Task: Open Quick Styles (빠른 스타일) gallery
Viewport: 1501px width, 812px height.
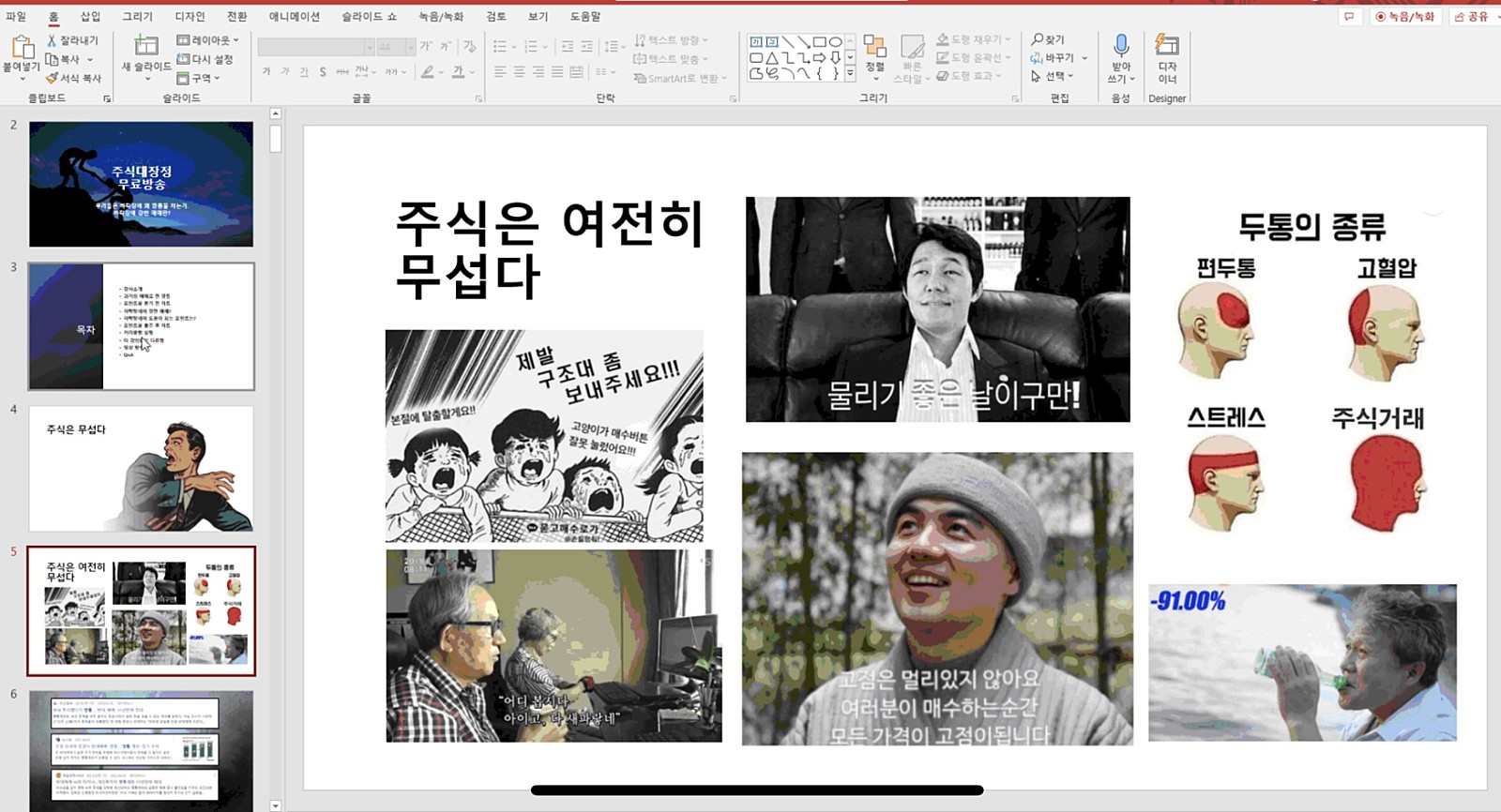Action: (x=912, y=59)
